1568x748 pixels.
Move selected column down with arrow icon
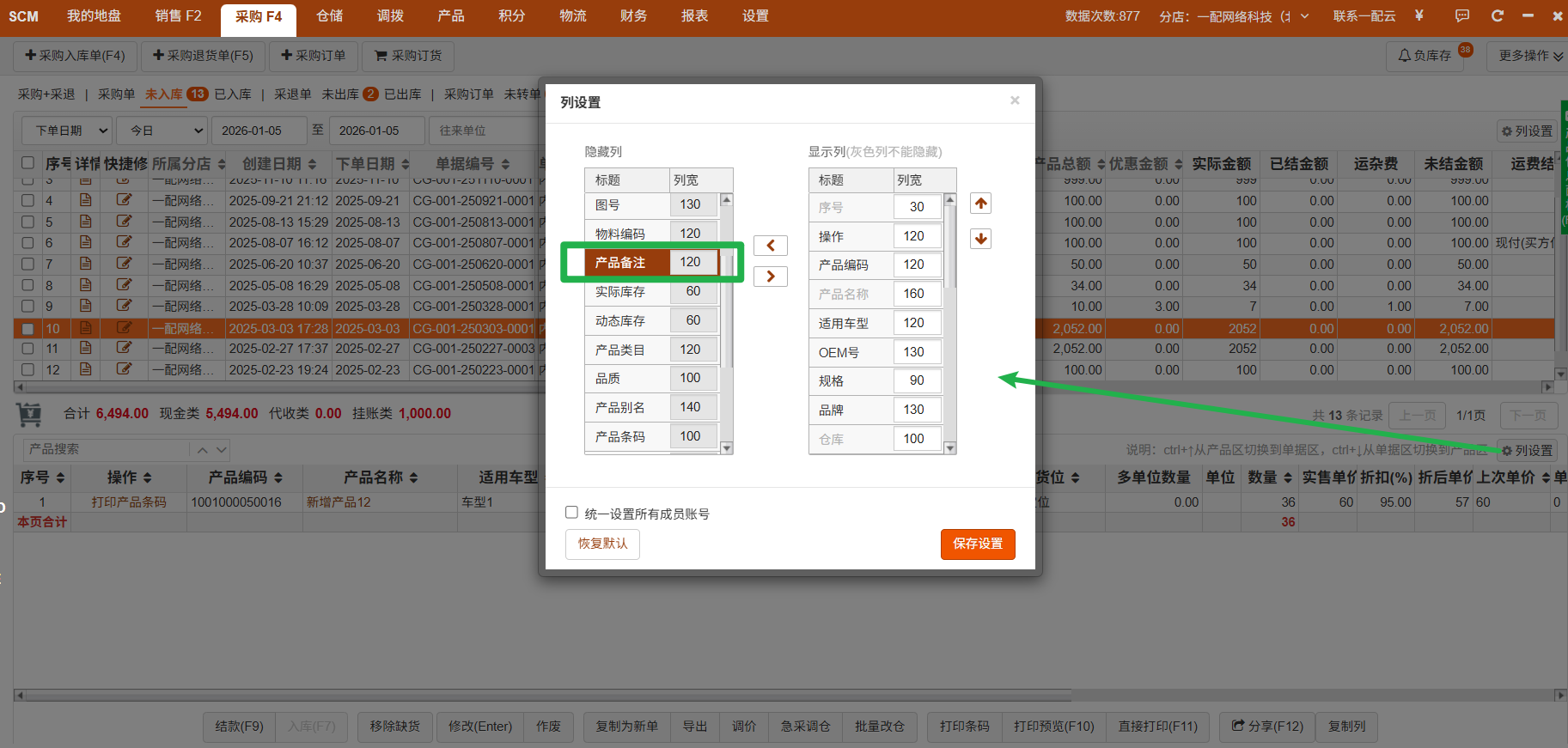click(980, 239)
